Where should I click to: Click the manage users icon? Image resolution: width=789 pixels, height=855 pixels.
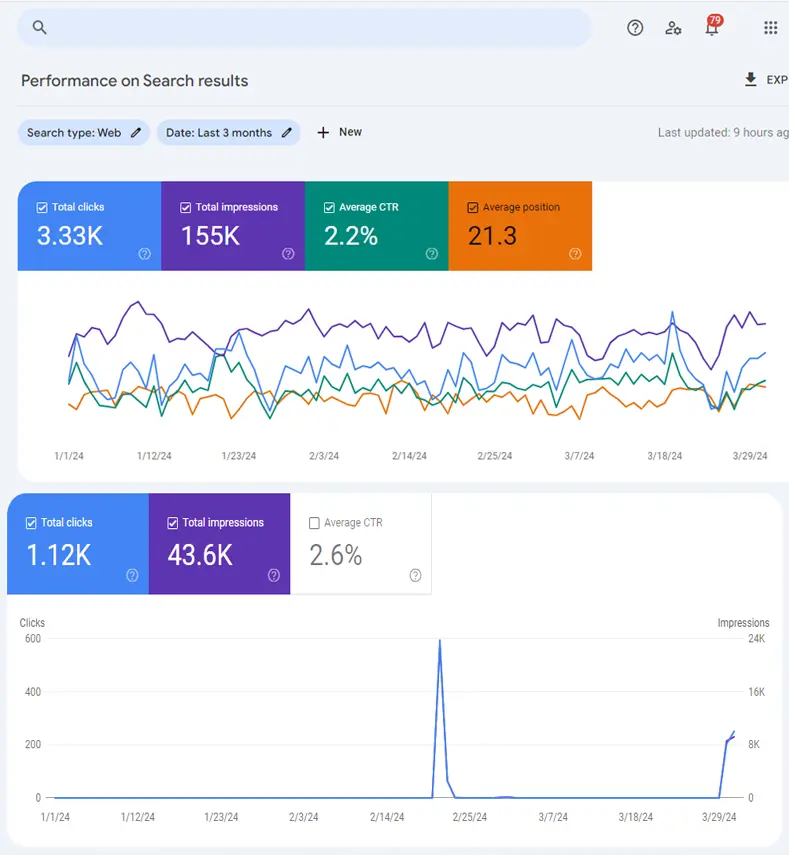(673, 28)
